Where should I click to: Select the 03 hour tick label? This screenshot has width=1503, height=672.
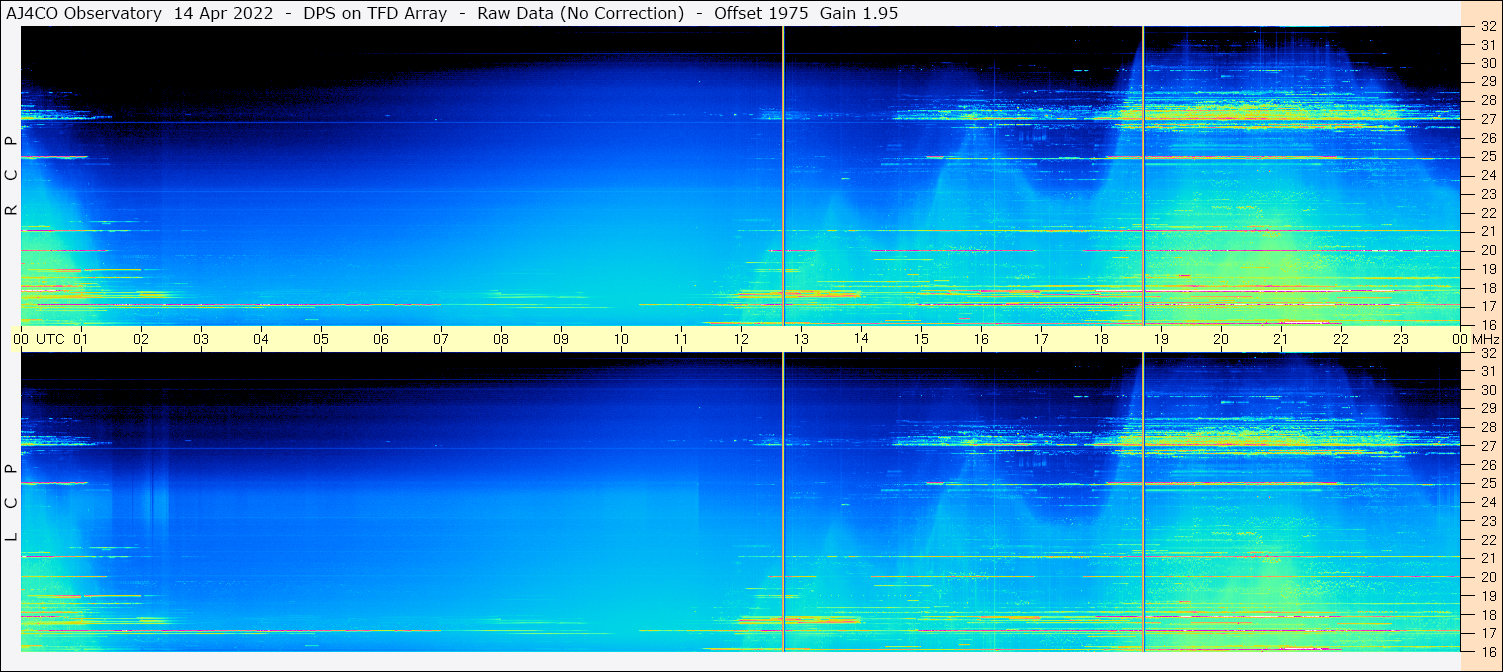coord(201,339)
